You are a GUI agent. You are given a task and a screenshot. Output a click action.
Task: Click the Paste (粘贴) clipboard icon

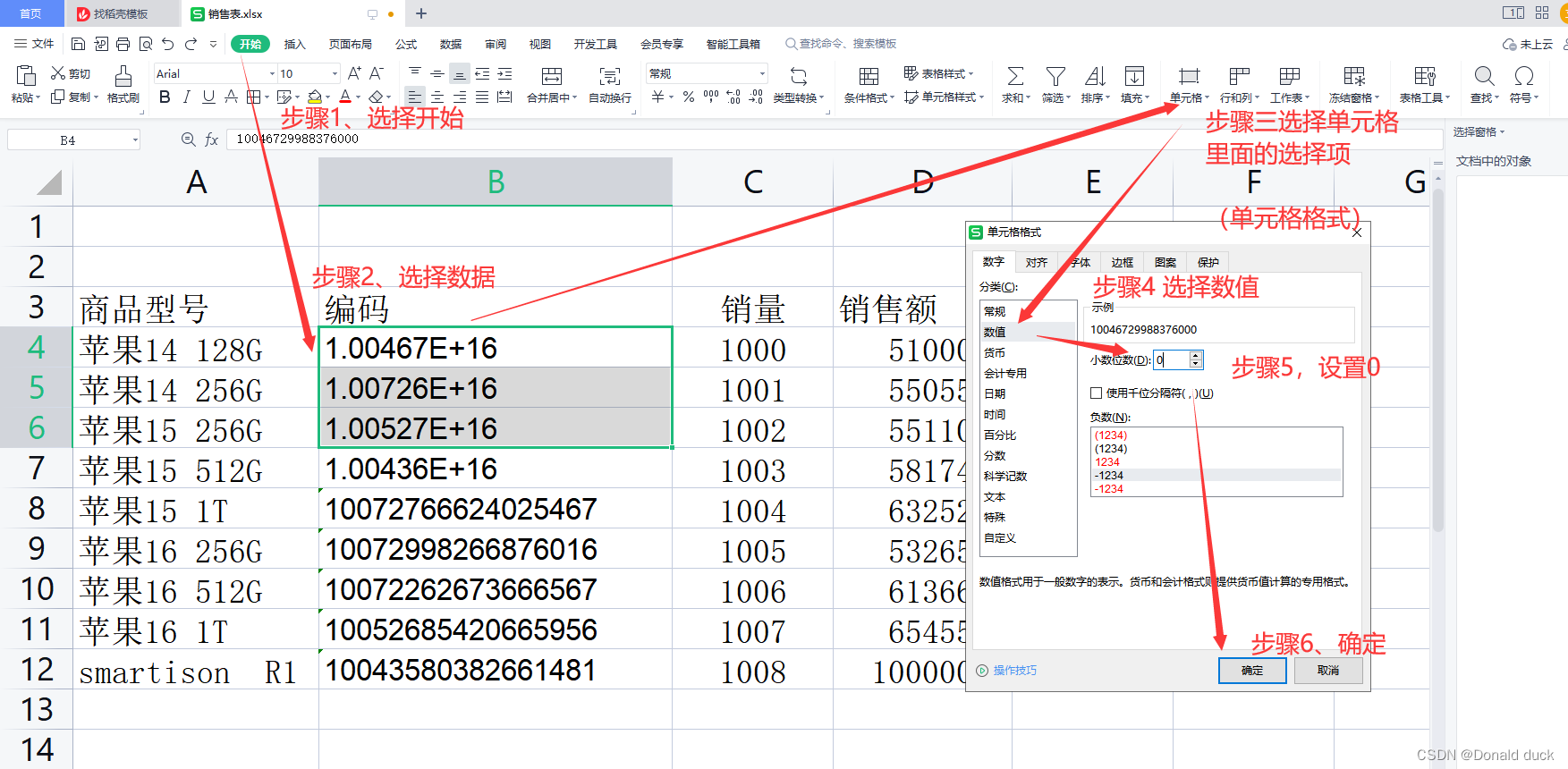(x=26, y=76)
